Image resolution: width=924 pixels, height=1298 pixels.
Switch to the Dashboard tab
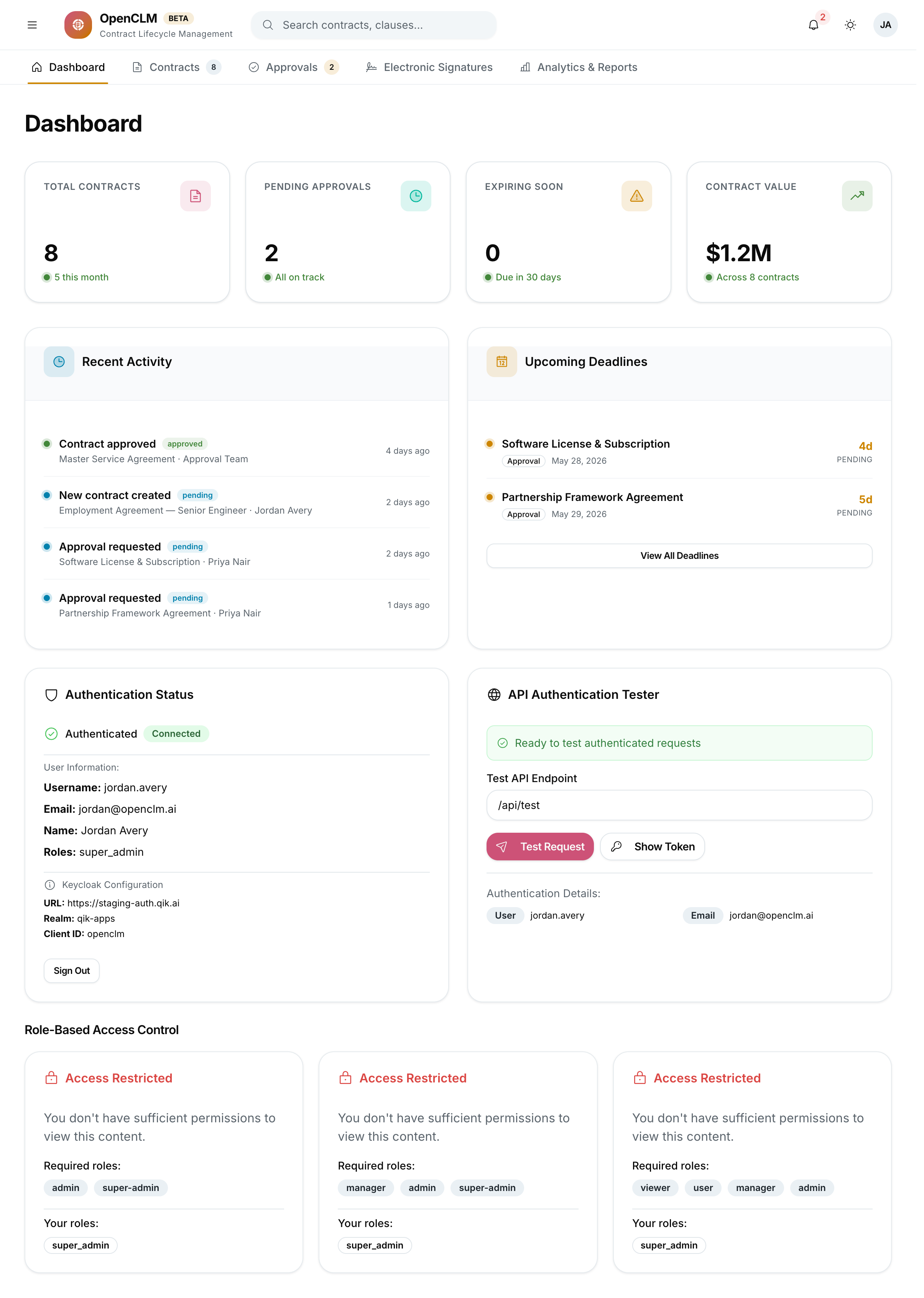[x=68, y=68]
